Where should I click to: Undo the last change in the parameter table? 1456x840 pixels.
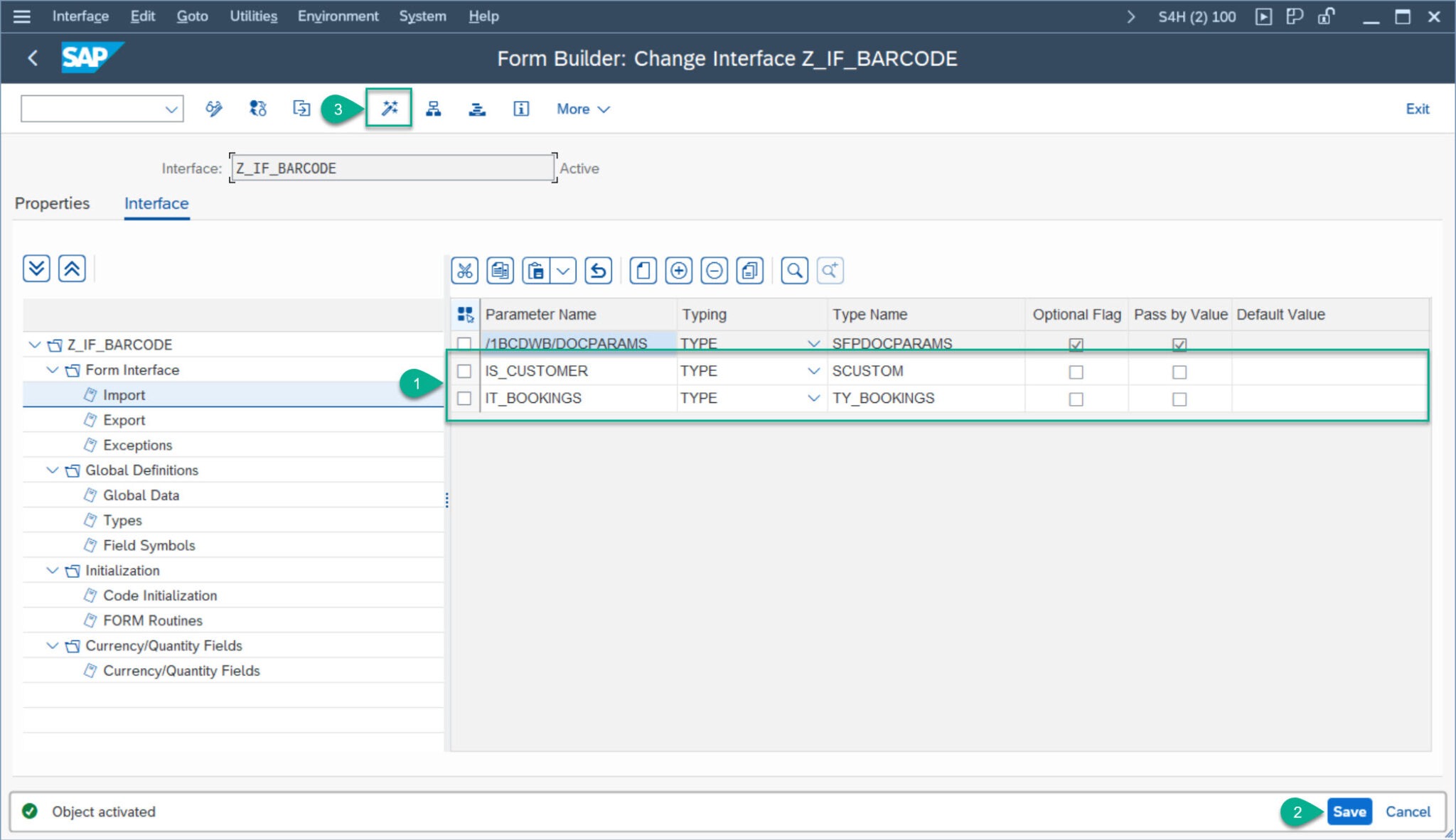tap(598, 271)
